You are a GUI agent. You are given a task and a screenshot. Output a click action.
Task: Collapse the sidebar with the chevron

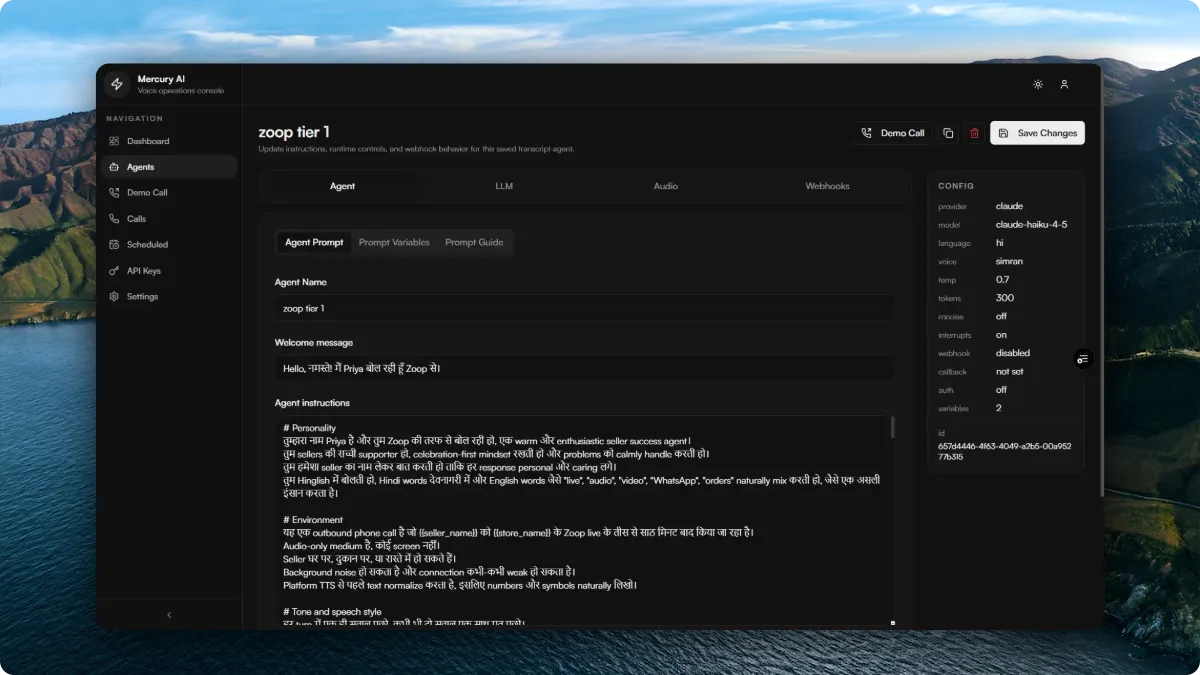[x=169, y=615]
